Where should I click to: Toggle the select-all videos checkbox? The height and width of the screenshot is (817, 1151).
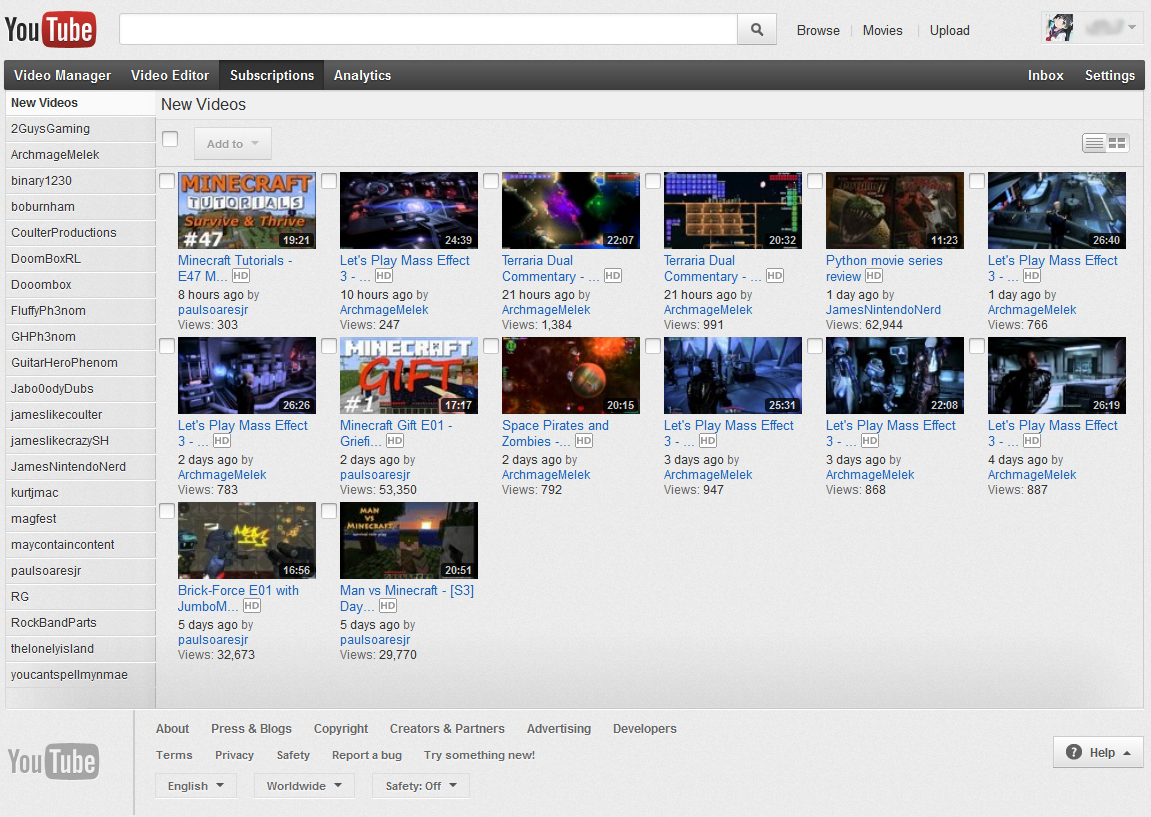(170, 139)
